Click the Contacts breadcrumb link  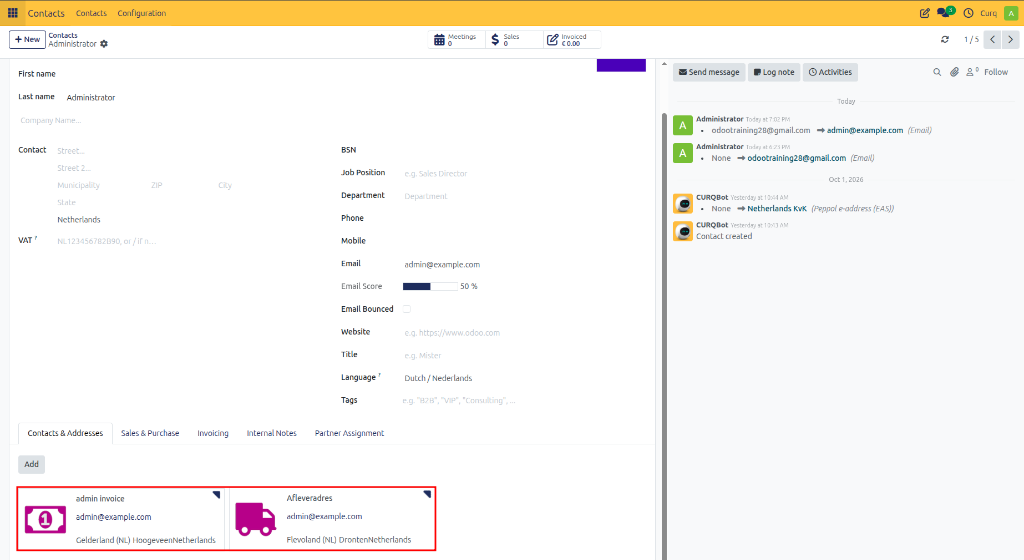pyautogui.click(x=63, y=35)
